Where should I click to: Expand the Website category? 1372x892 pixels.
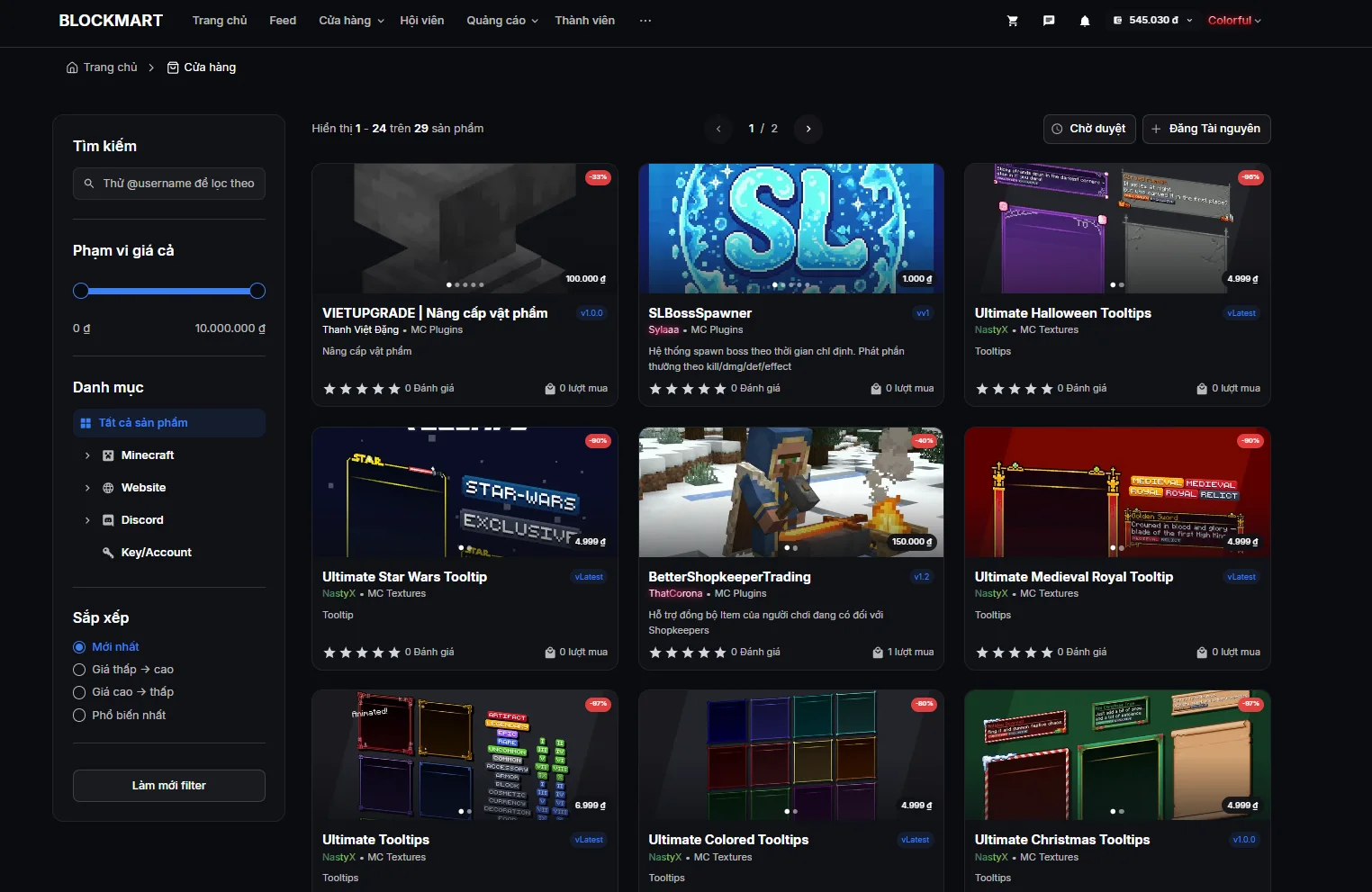coord(87,488)
